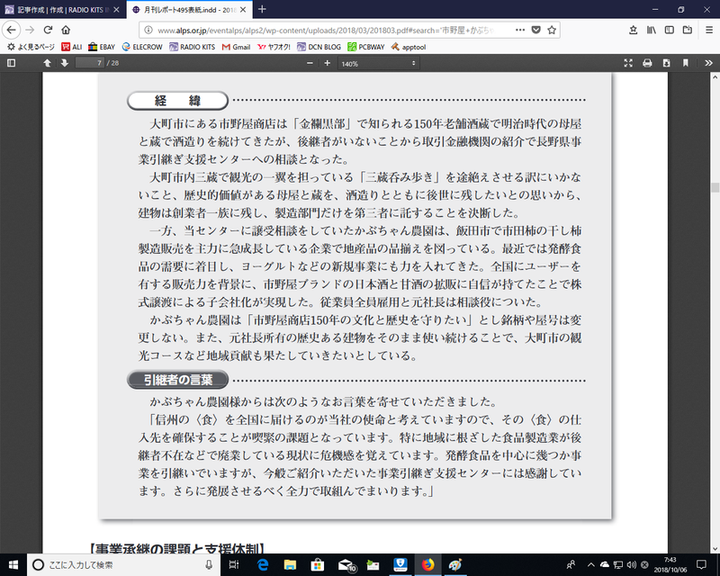Click the page number input field

(93, 63)
